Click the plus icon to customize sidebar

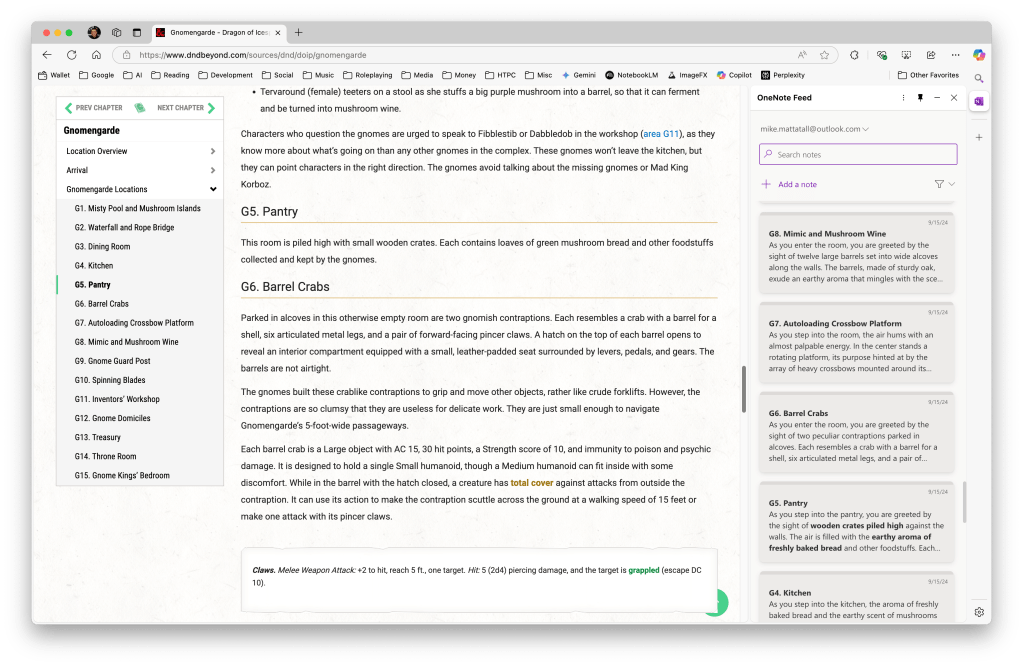click(x=979, y=137)
